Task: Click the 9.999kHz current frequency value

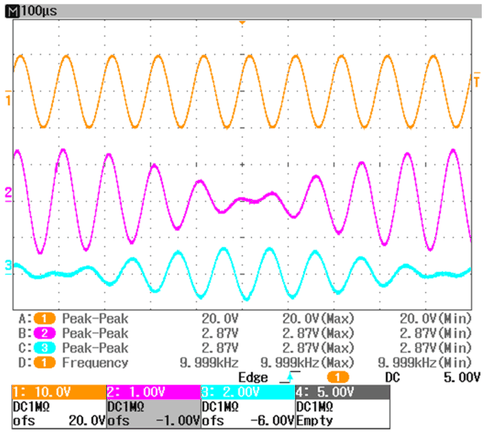Action: (x=209, y=363)
